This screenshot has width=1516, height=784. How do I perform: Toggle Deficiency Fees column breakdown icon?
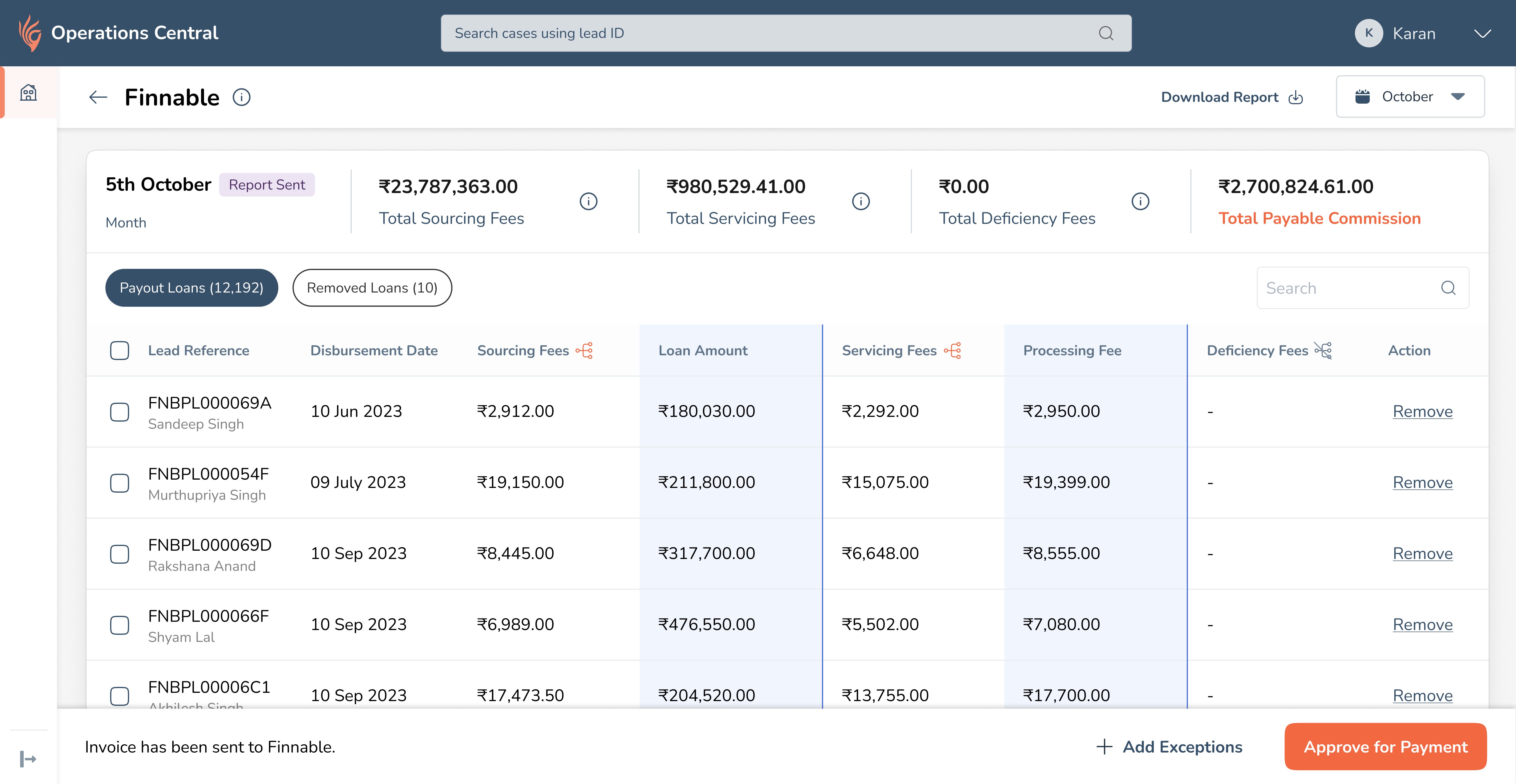click(1323, 351)
